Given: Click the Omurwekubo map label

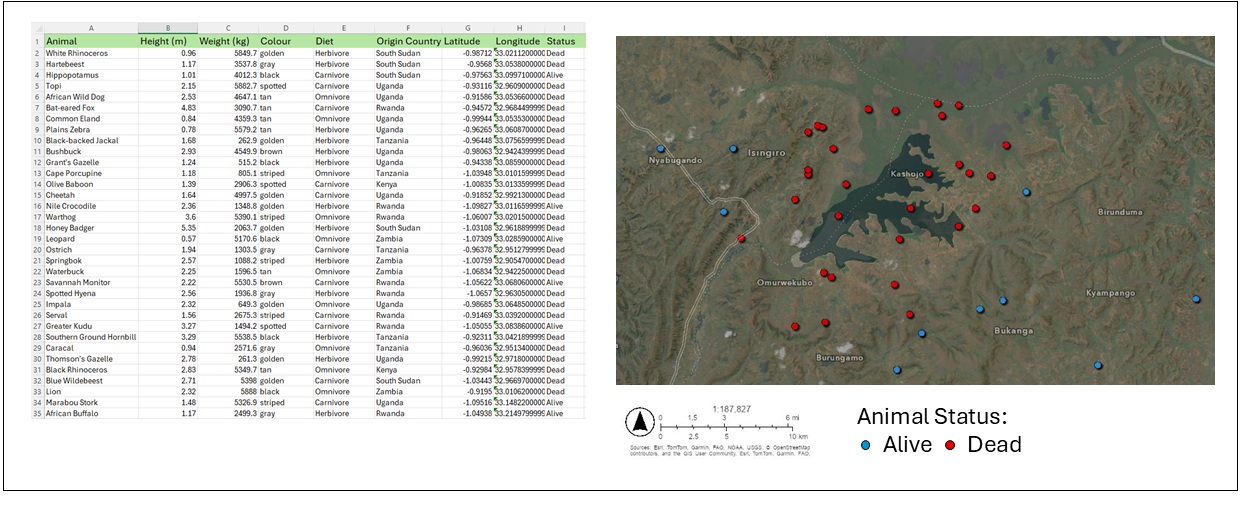Looking at the screenshot, I should (x=784, y=283).
